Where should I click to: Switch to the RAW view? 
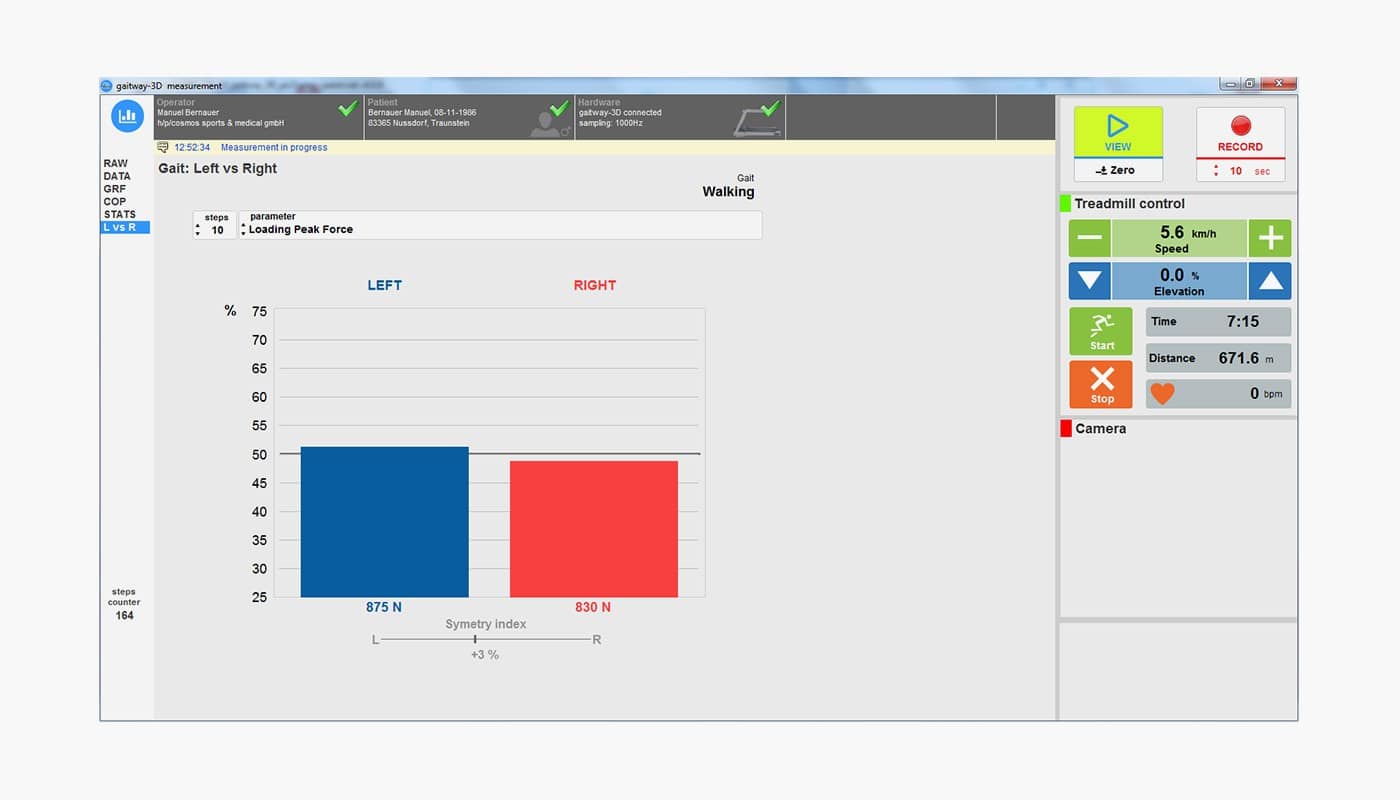[116, 163]
